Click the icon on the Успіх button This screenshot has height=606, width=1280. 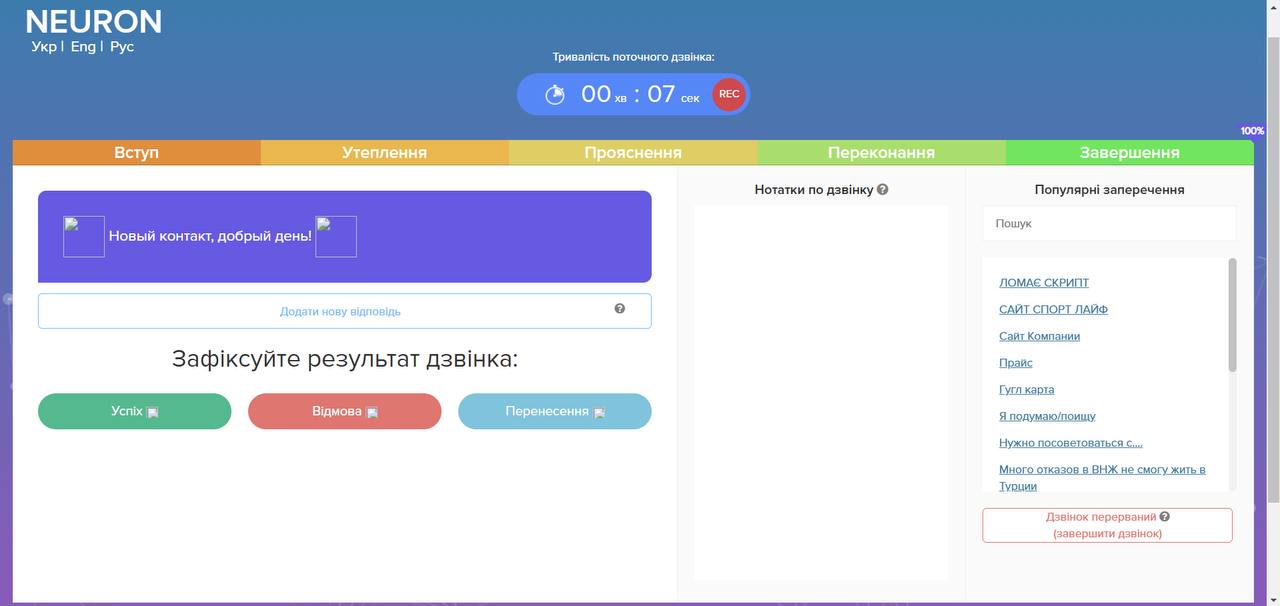(x=153, y=412)
